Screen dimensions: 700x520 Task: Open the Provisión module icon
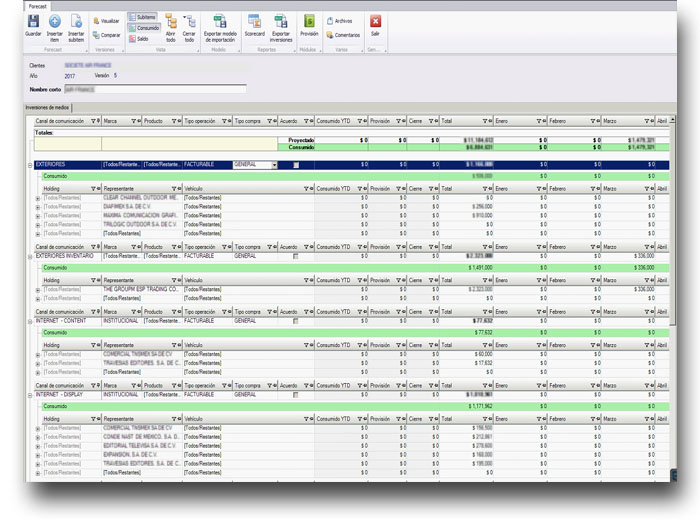coord(309,23)
